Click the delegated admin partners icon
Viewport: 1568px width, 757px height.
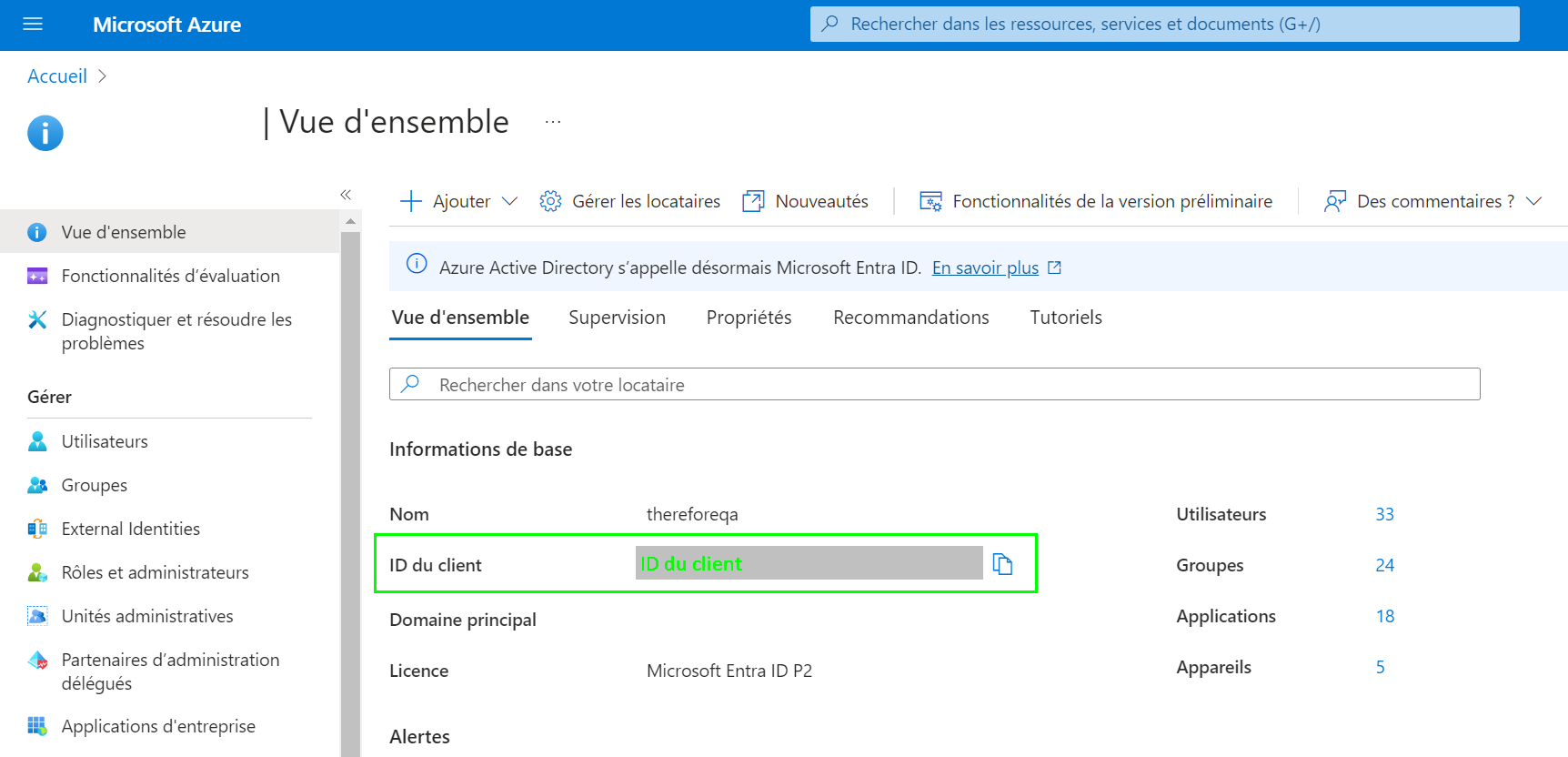pyautogui.click(x=37, y=660)
